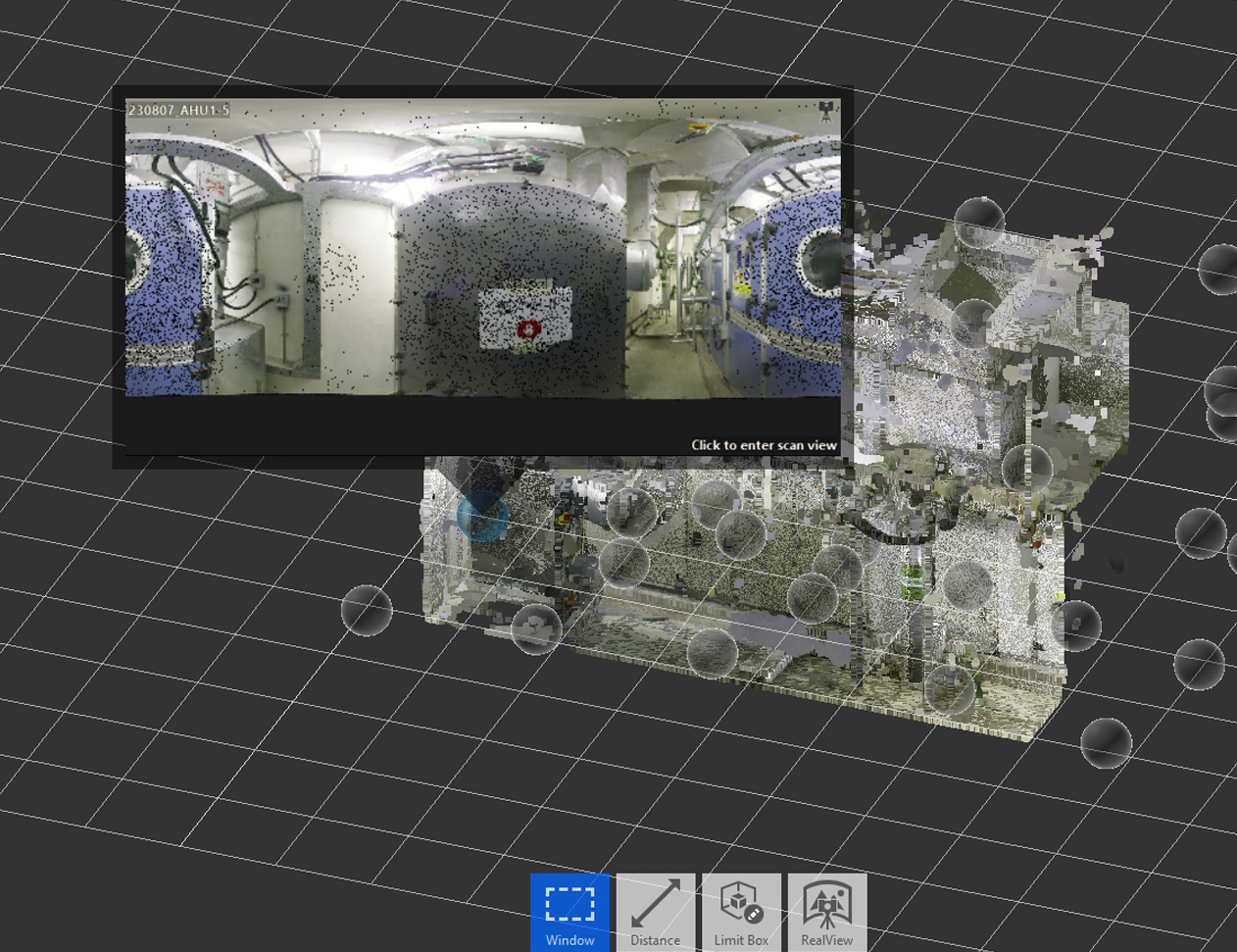Select scan sphere at point cloud's front-left bottom corner

tap(536, 628)
